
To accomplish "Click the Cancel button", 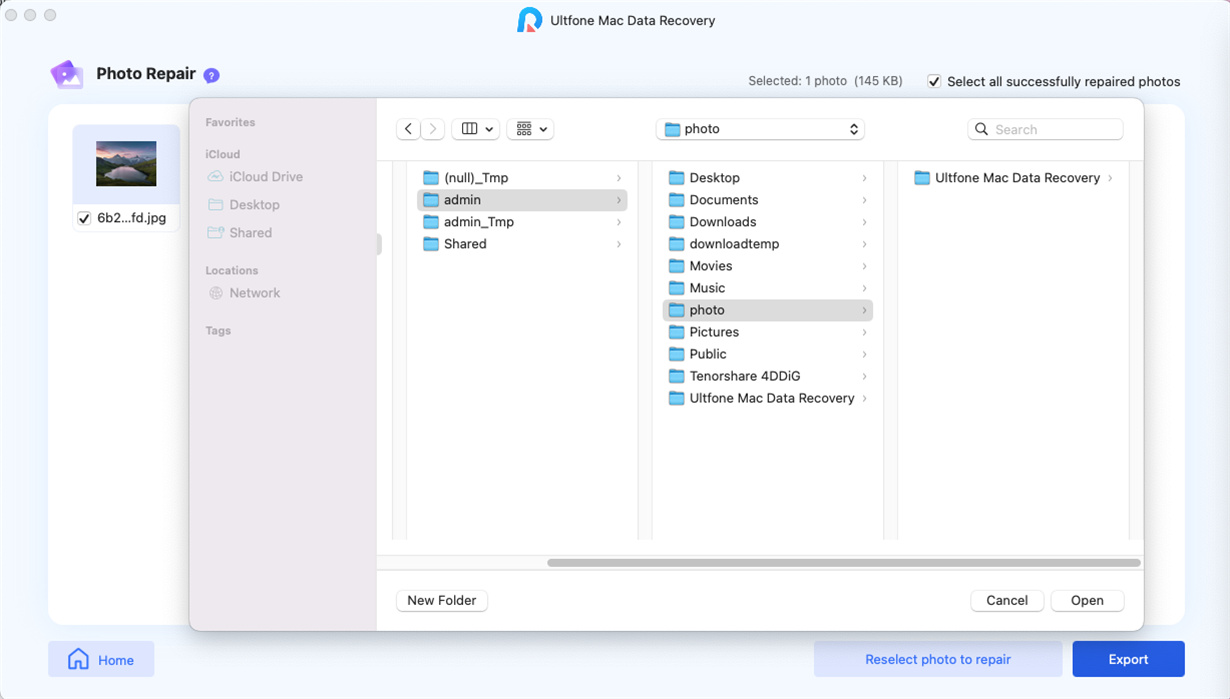I will coord(1007,600).
